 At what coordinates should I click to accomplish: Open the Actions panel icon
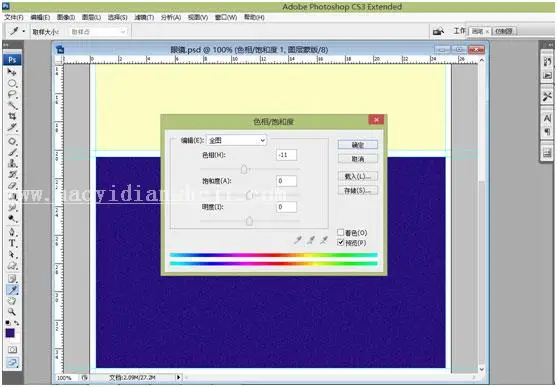pyautogui.click(x=547, y=75)
